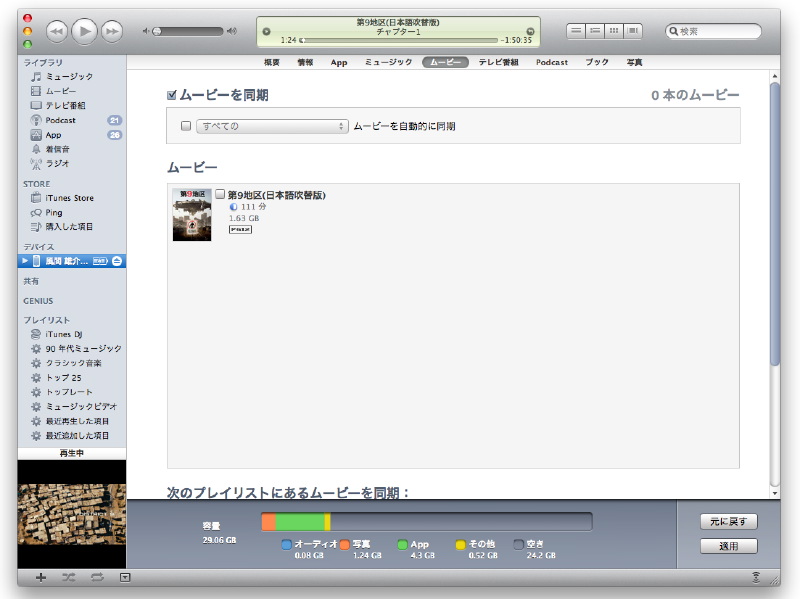The width and height of the screenshot is (800, 599).
Task: Toggle shuffle at the bottom bar
Action: point(69,578)
